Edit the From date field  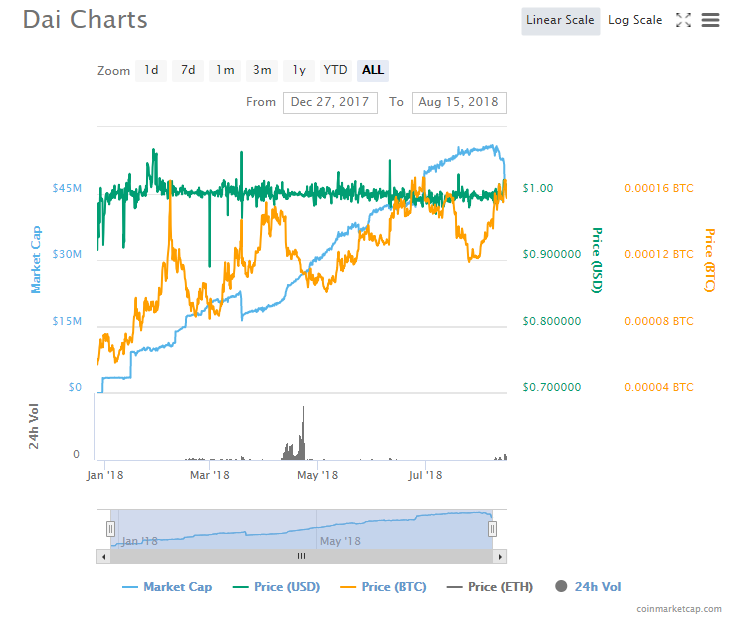[x=330, y=103]
